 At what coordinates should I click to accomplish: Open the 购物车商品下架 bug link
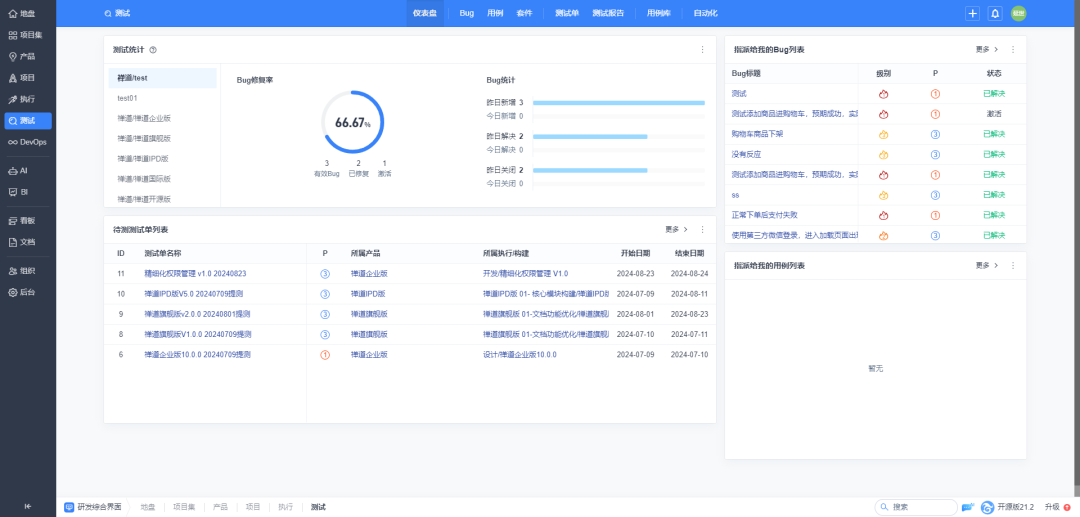pos(757,134)
